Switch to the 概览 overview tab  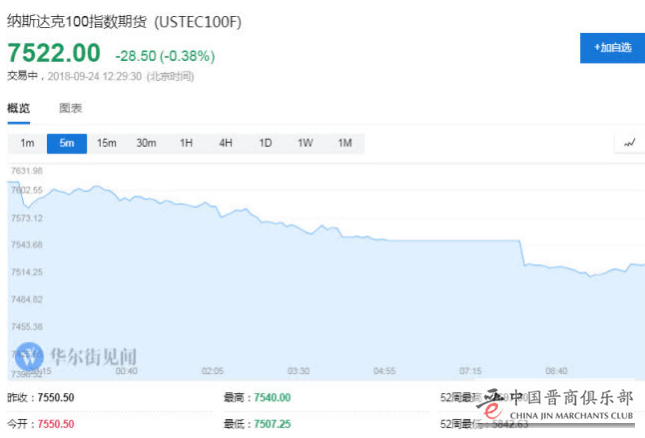point(18,108)
